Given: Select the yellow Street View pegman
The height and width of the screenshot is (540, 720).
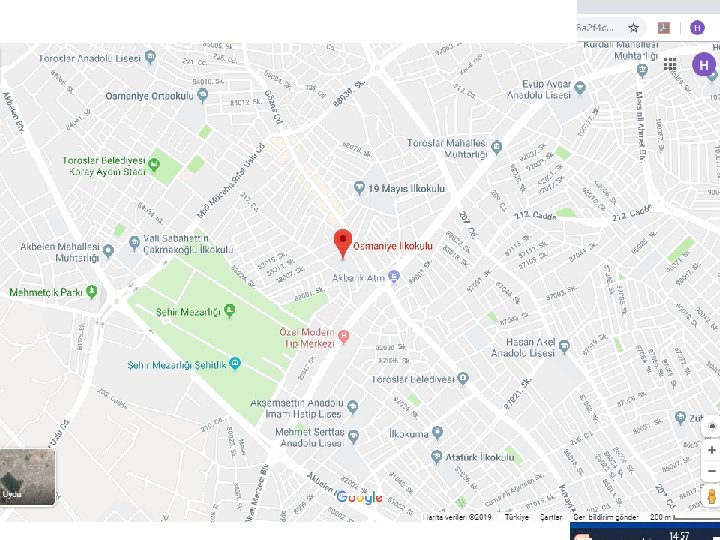Looking at the screenshot, I should pos(712,497).
